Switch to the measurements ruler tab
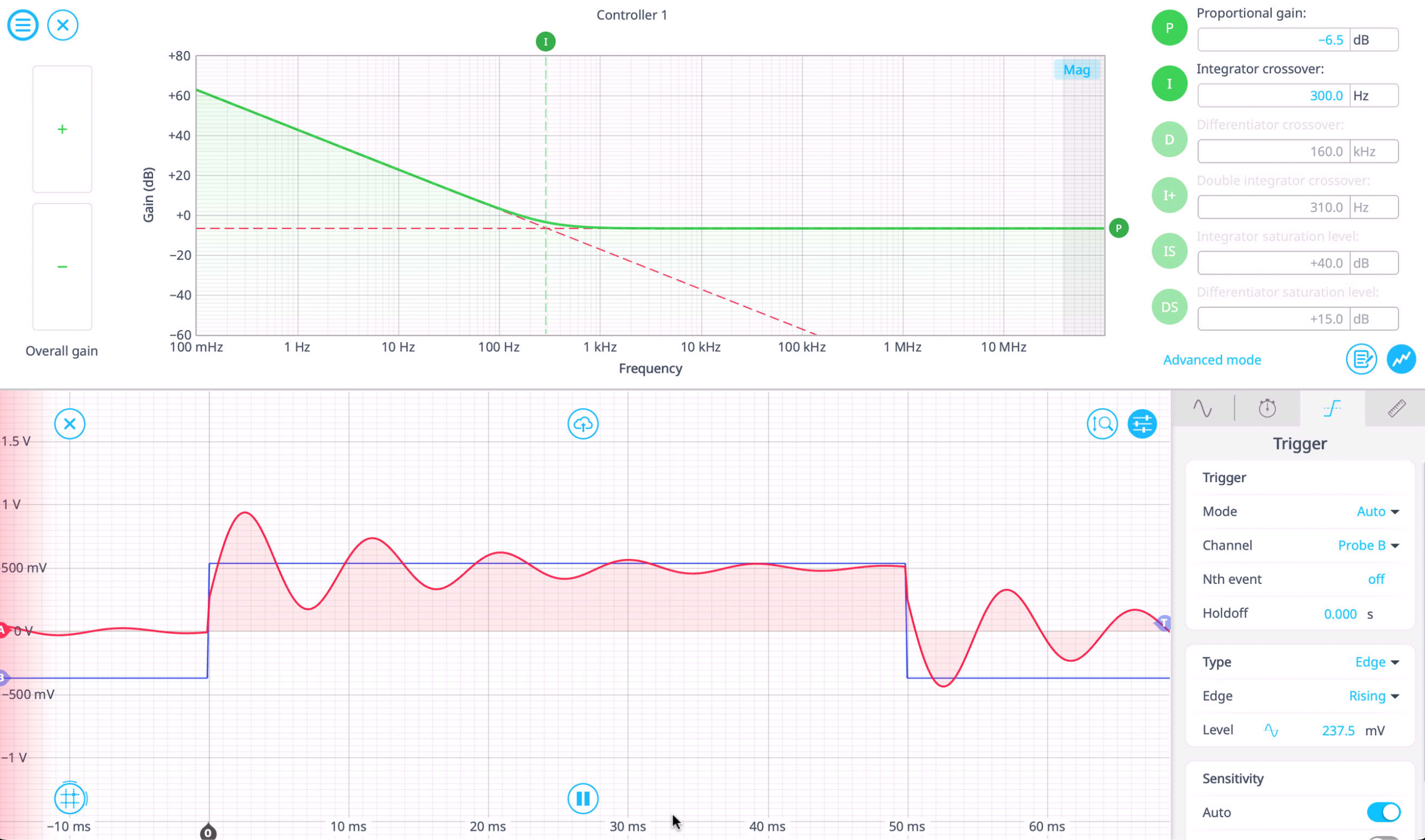The image size is (1425, 840). coord(1396,408)
